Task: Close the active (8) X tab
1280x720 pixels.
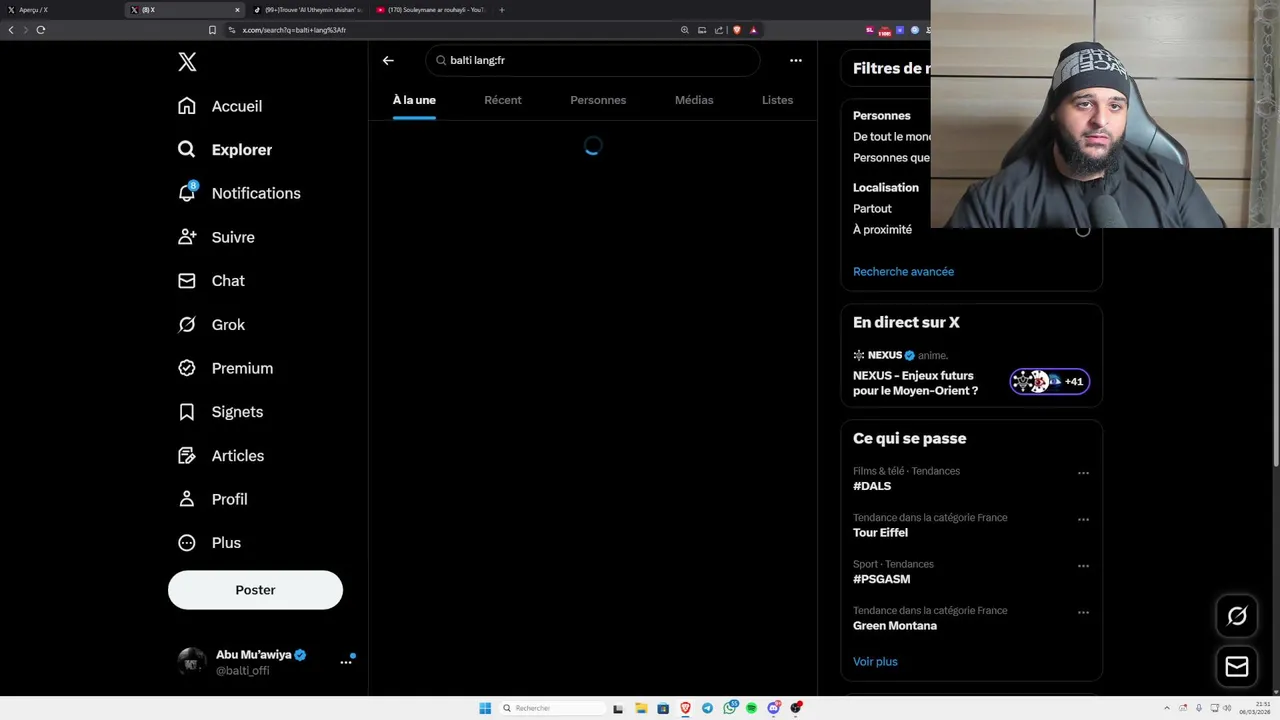Action: pos(237,10)
